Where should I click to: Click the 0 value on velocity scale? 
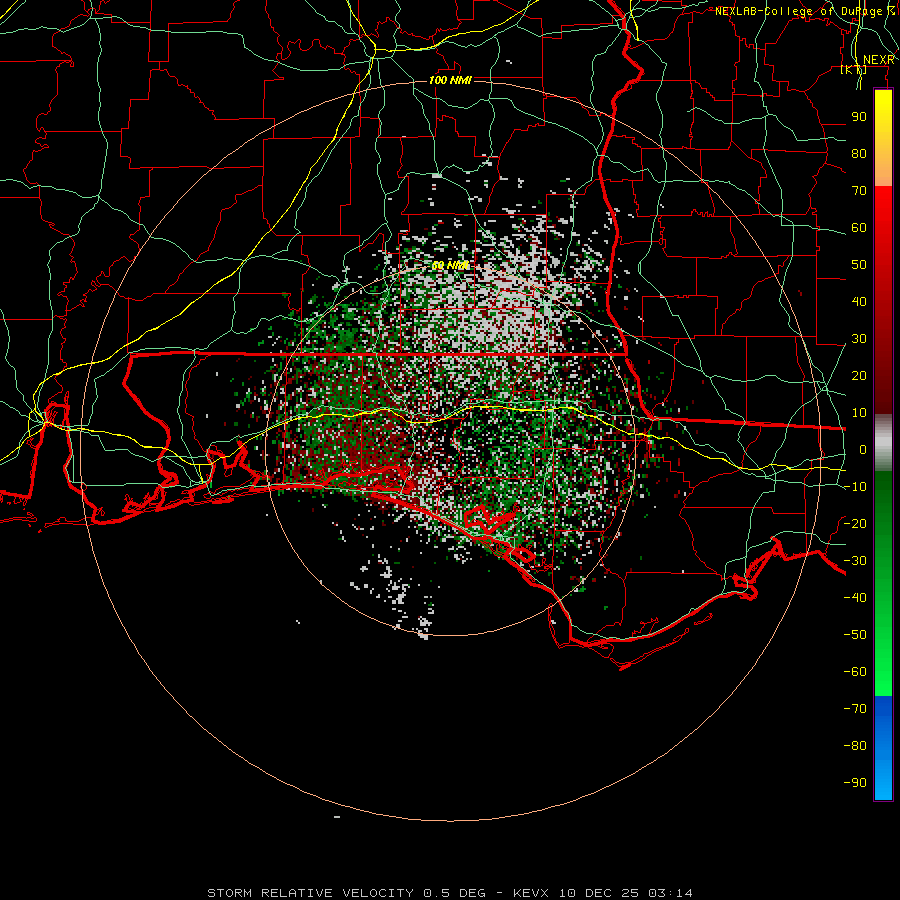(x=863, y=450)
